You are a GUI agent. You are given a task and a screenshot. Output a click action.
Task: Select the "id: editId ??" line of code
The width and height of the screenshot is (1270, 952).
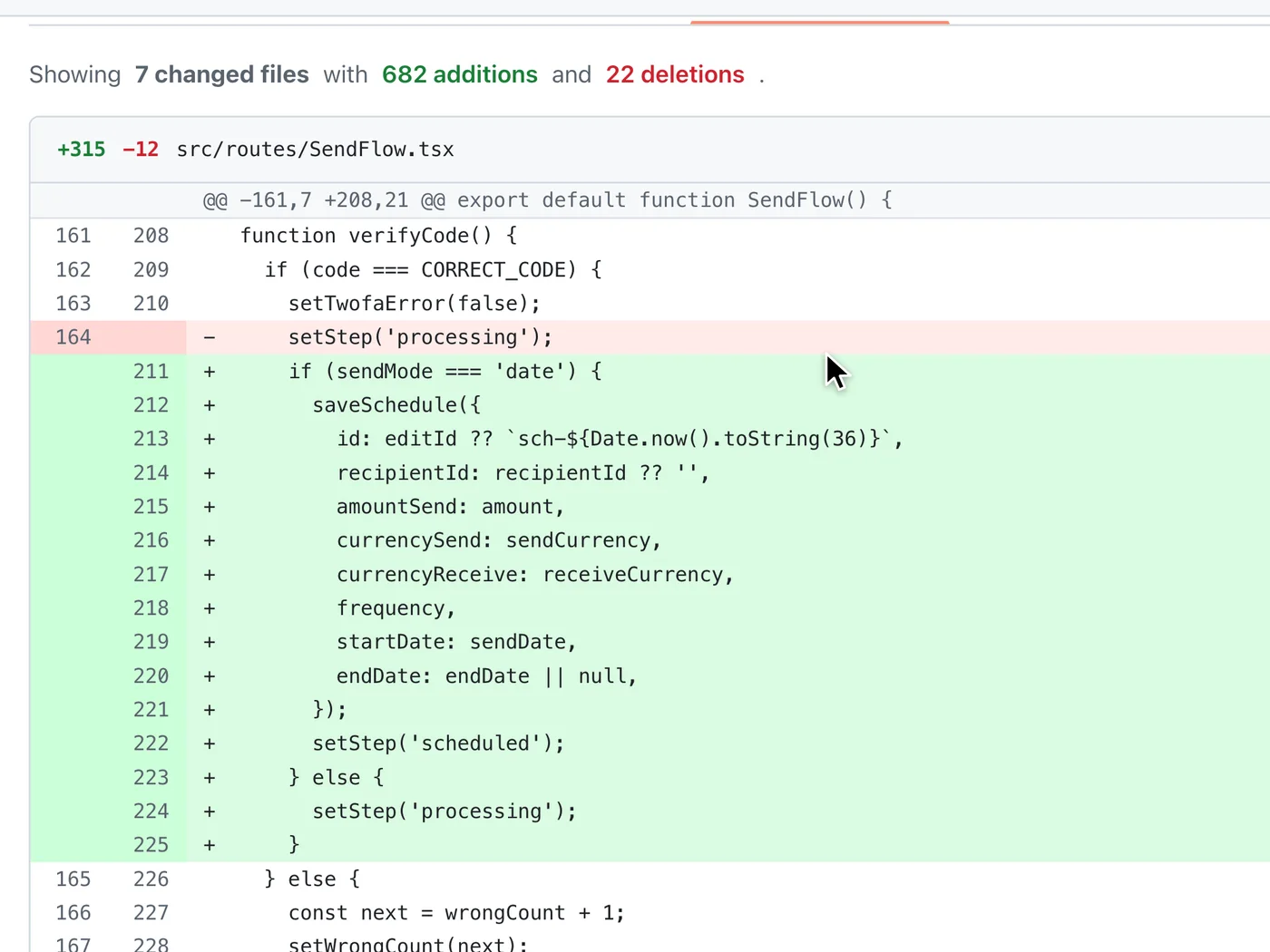(620, 439)
